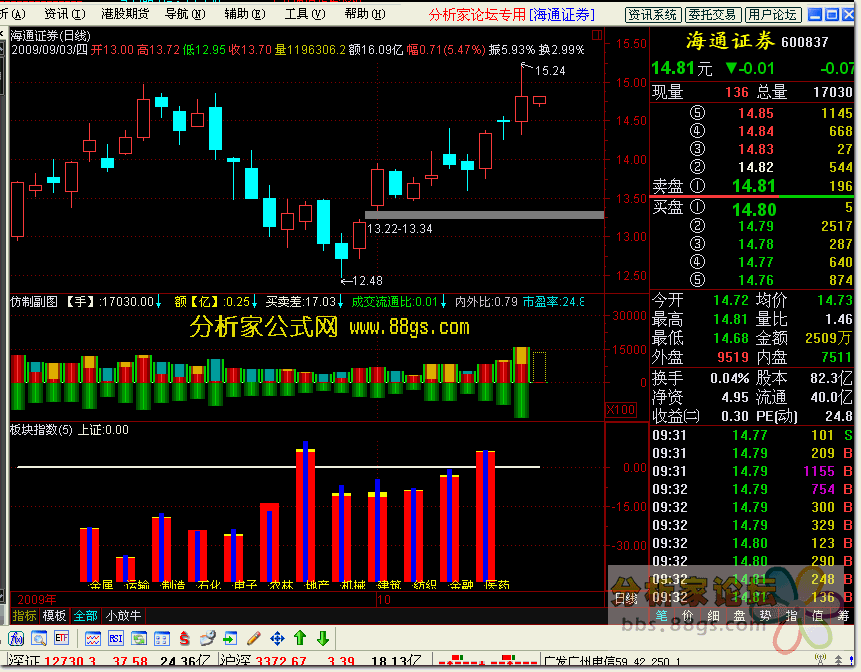Open the 帮助(H) menu
Screen dimensions: 861x672
pyautogui.click(x=365, y=14)
